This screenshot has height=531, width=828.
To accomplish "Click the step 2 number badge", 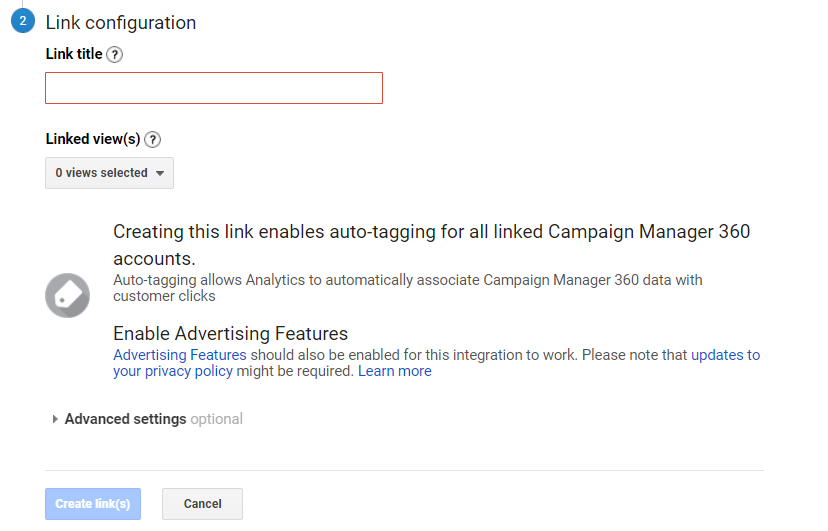I will coord(23,21).
